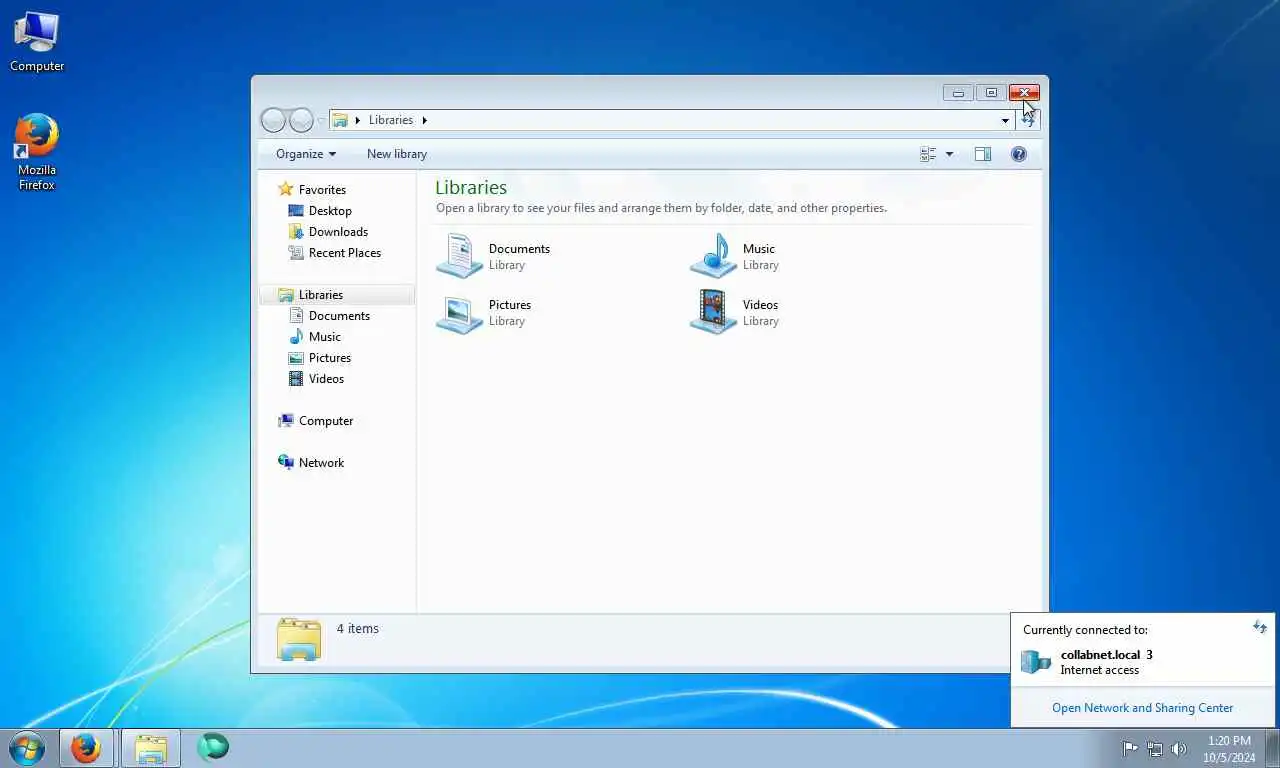The width and height of the screenshot is (1280, 768).
Task: Maximize the Libraries window
Action: (991, 93)
